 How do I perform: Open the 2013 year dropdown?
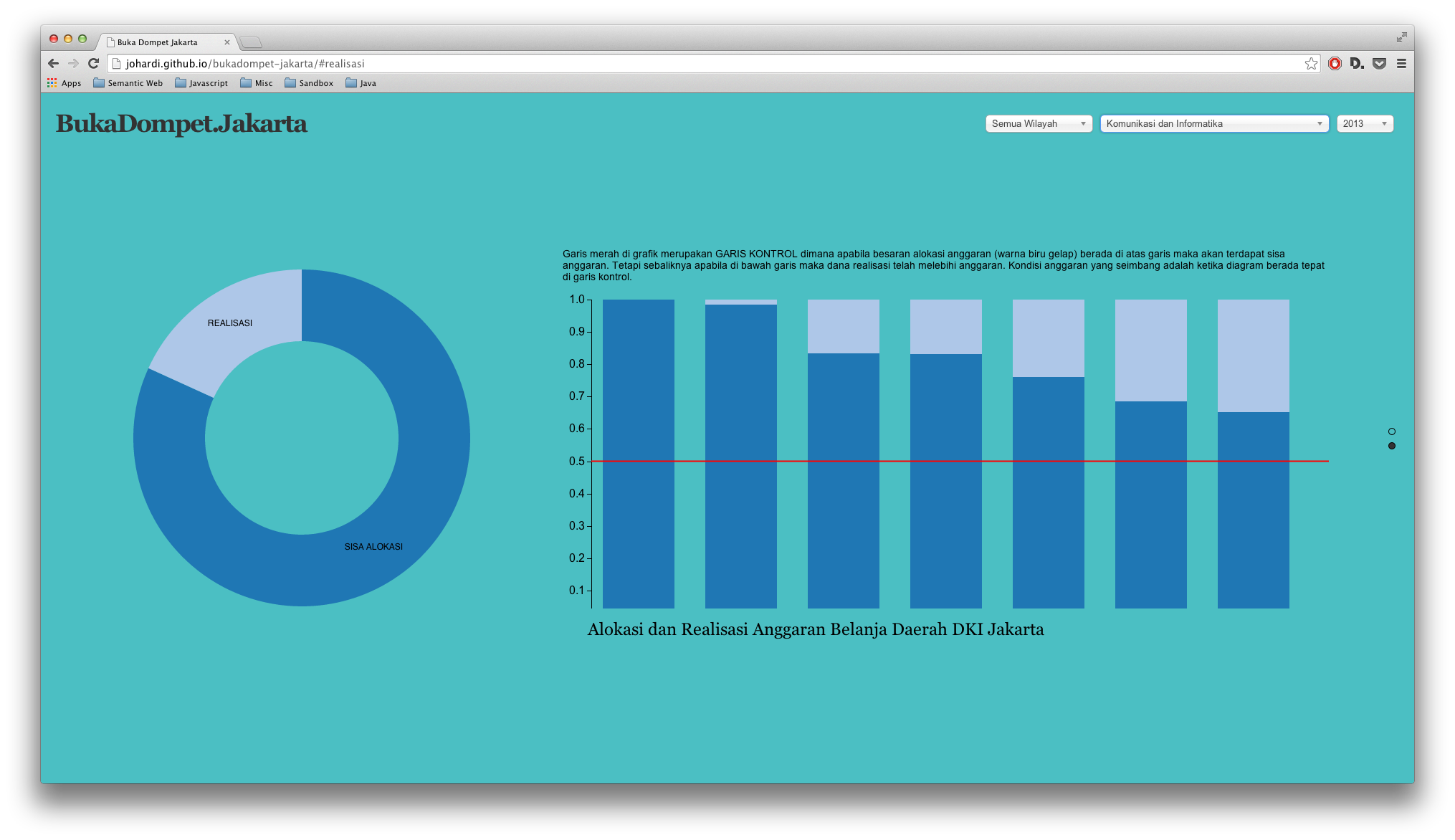[x=1364, y=124]
